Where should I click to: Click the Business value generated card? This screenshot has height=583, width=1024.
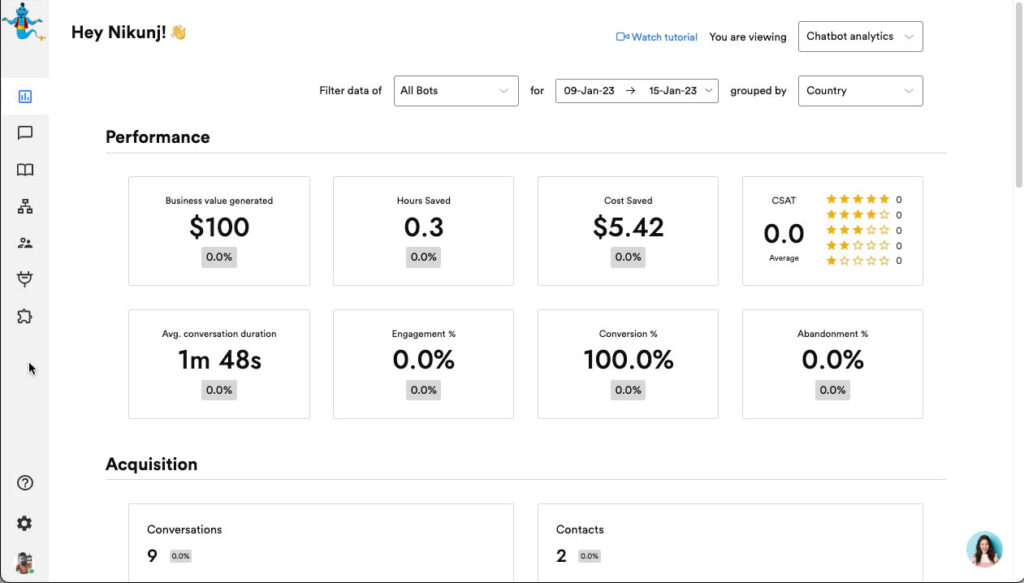pyautogui.click(x=219, y=231)
